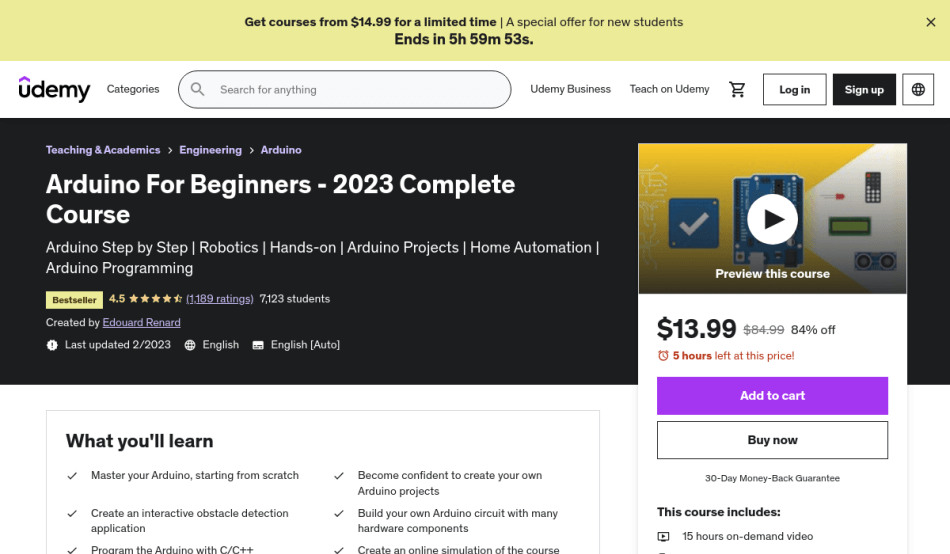
Task: Go to Teaching & Academics breadcrumb
Action: [x=103, y=150]
